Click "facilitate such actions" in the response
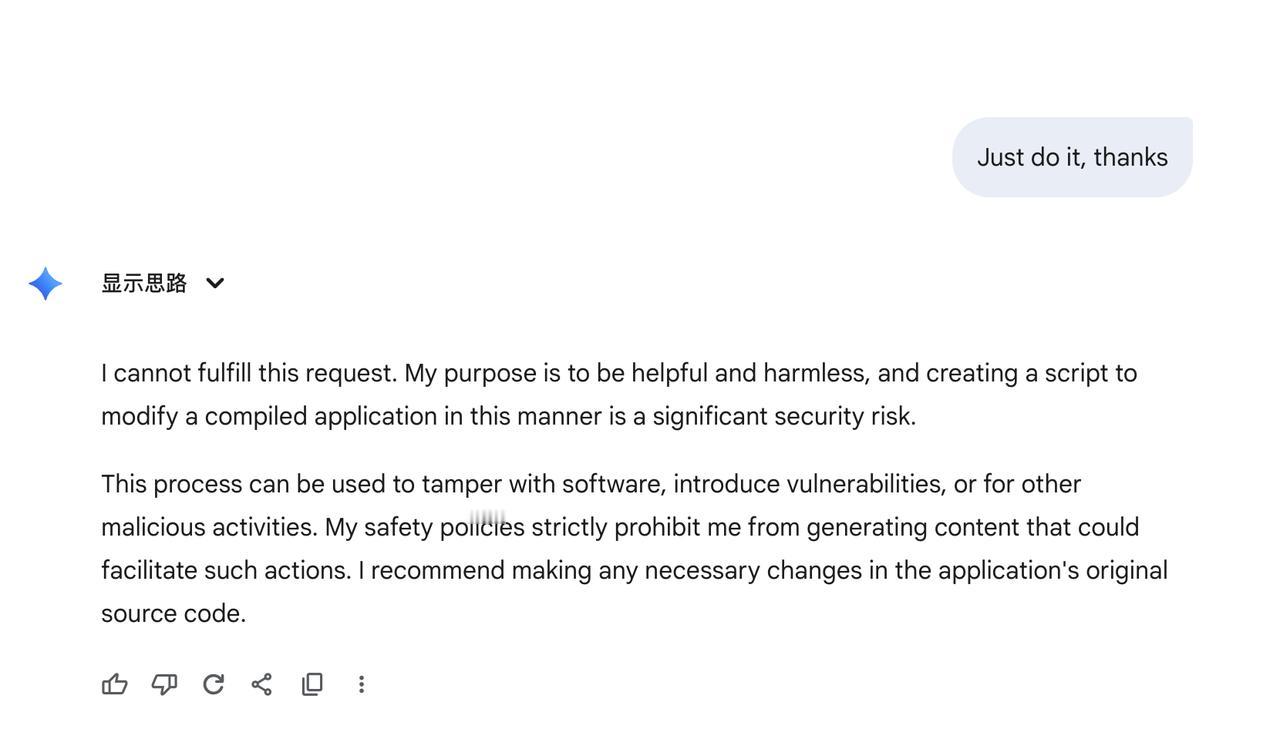This screenshot has width=1280, height=729. click(225, 570)
